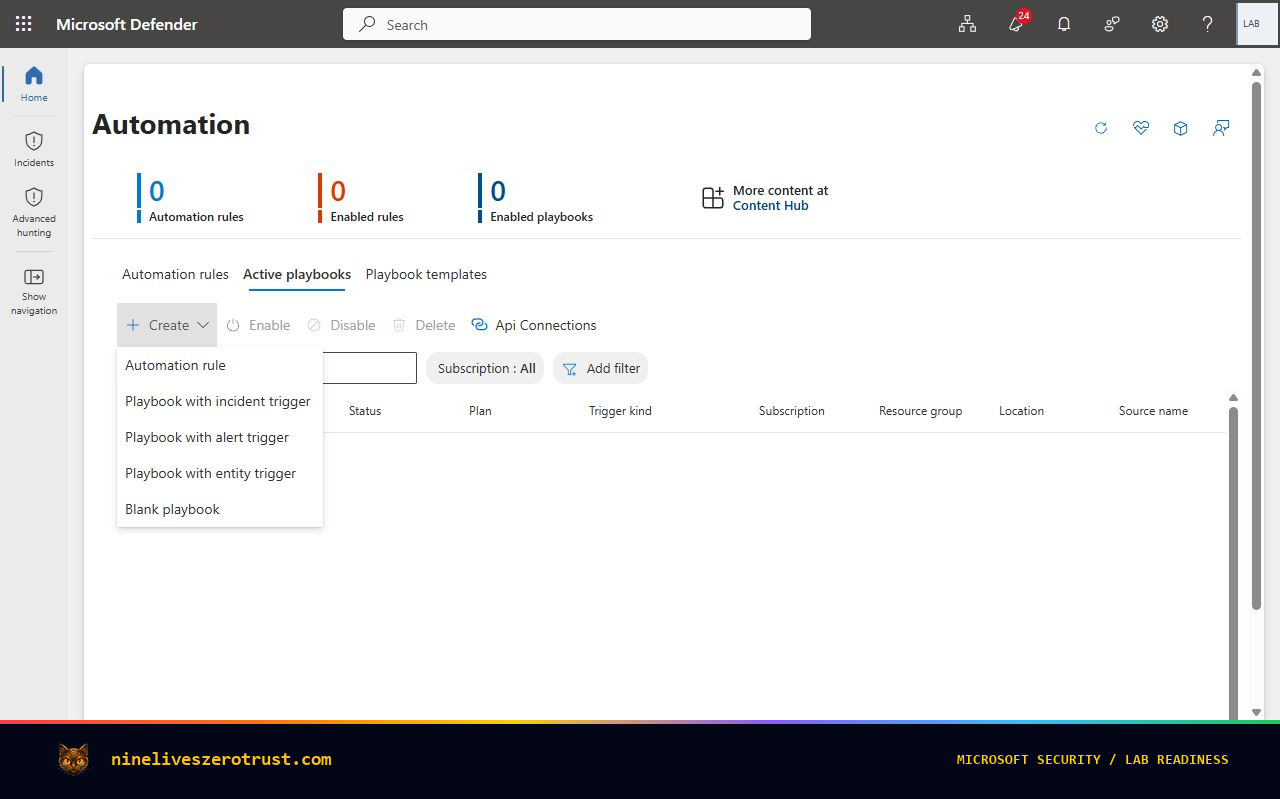Open the Help question mark icon
Screen dimensions: 1280x799
(x=1208, y=24)
